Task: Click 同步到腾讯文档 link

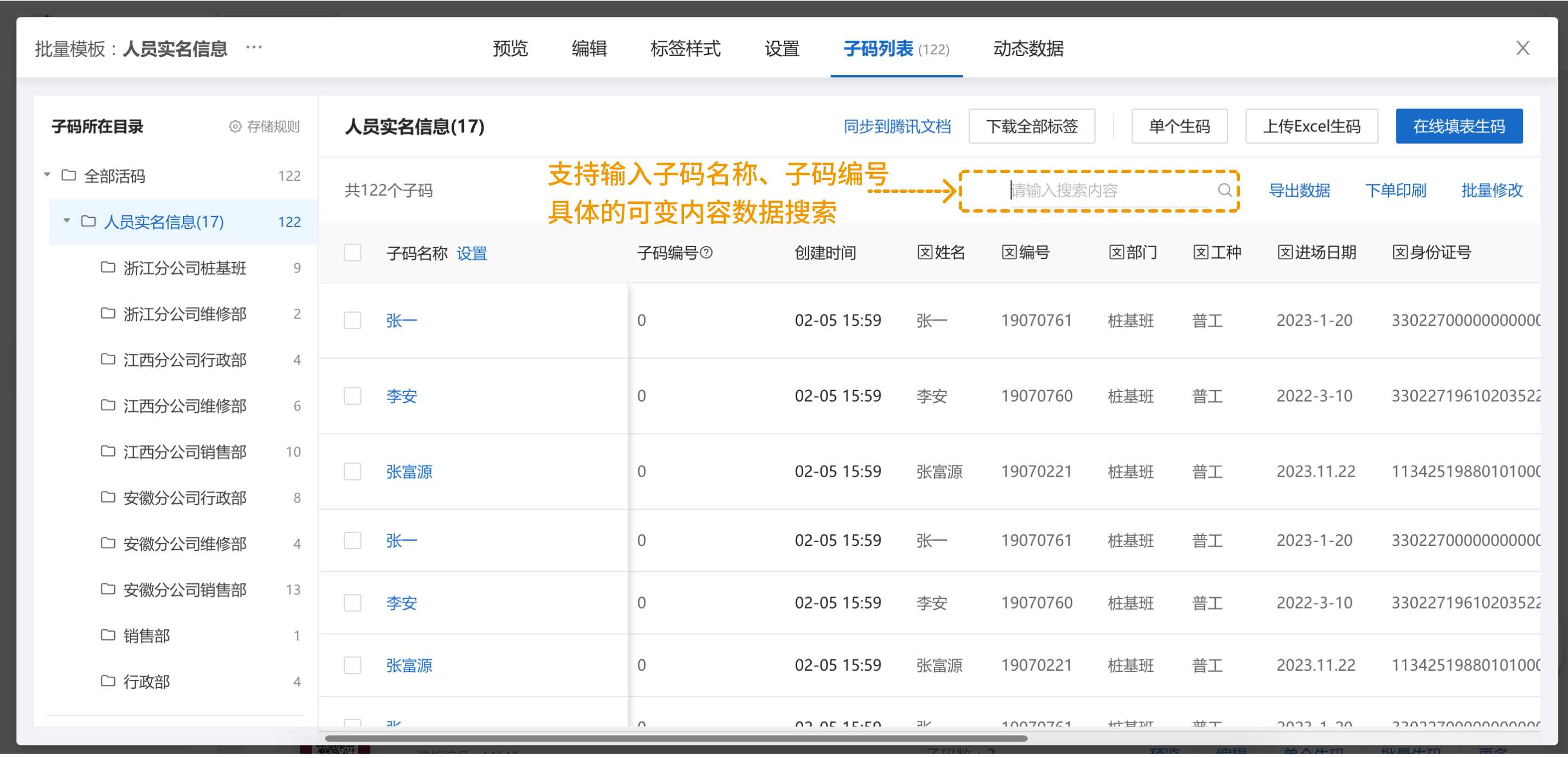Action: 897,126
